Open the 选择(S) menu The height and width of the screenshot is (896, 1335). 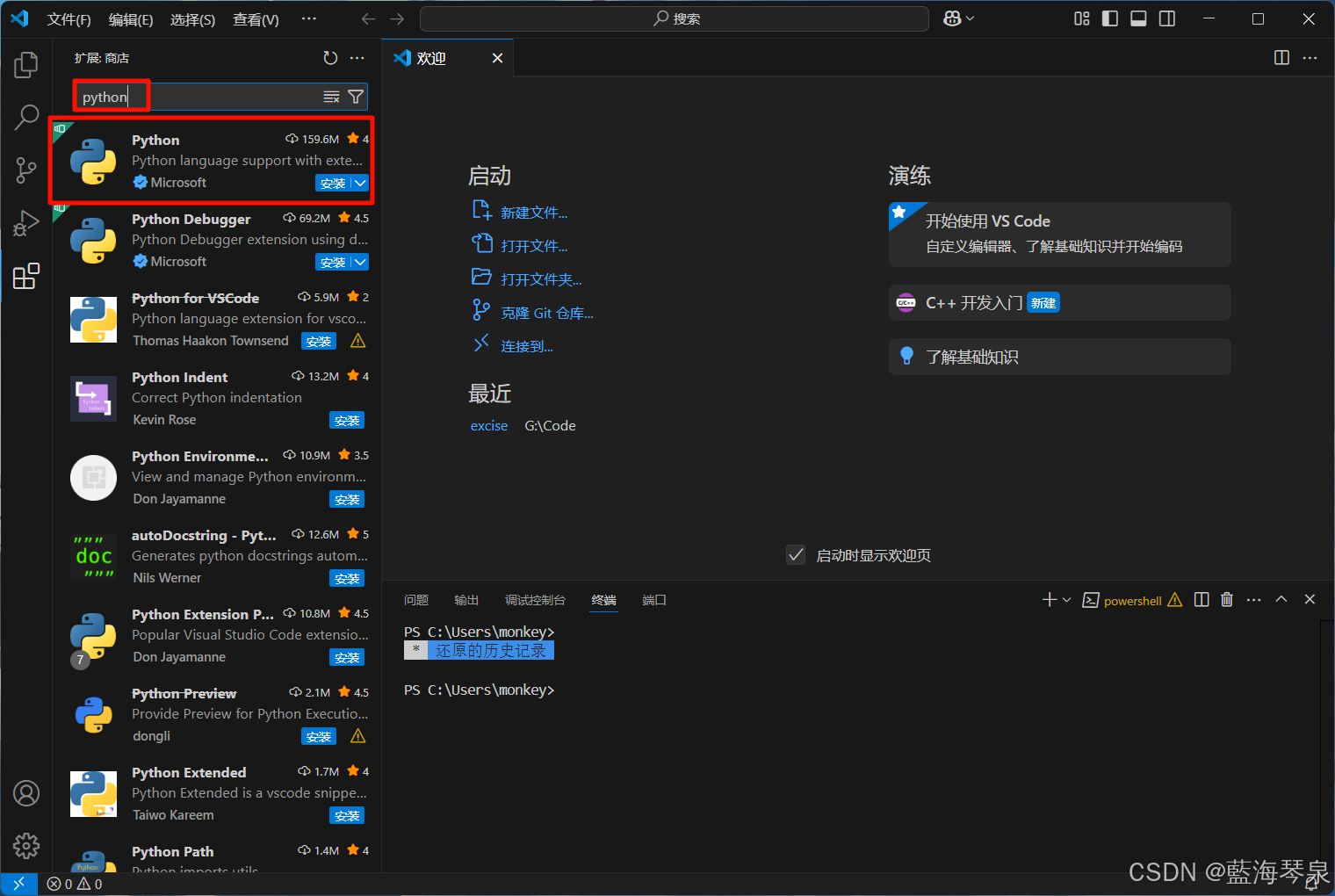(192, 19)
